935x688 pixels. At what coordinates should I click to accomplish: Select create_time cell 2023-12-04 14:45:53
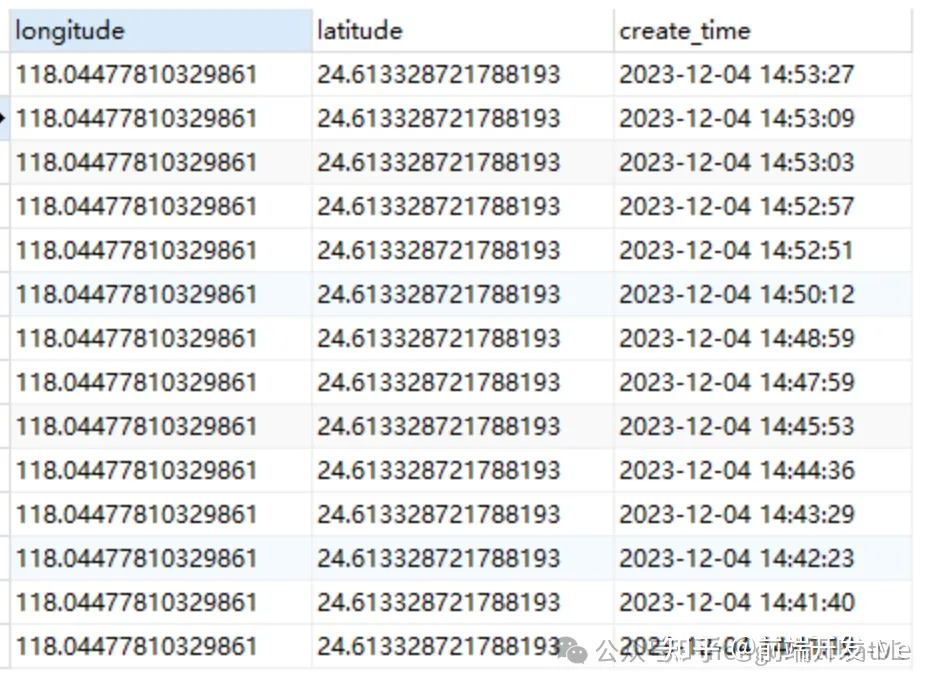click(x=763, y=426)
